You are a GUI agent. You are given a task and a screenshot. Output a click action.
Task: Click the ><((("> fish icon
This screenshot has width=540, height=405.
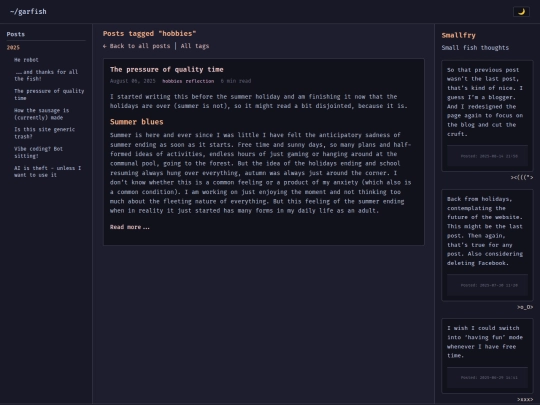point(522,178)
